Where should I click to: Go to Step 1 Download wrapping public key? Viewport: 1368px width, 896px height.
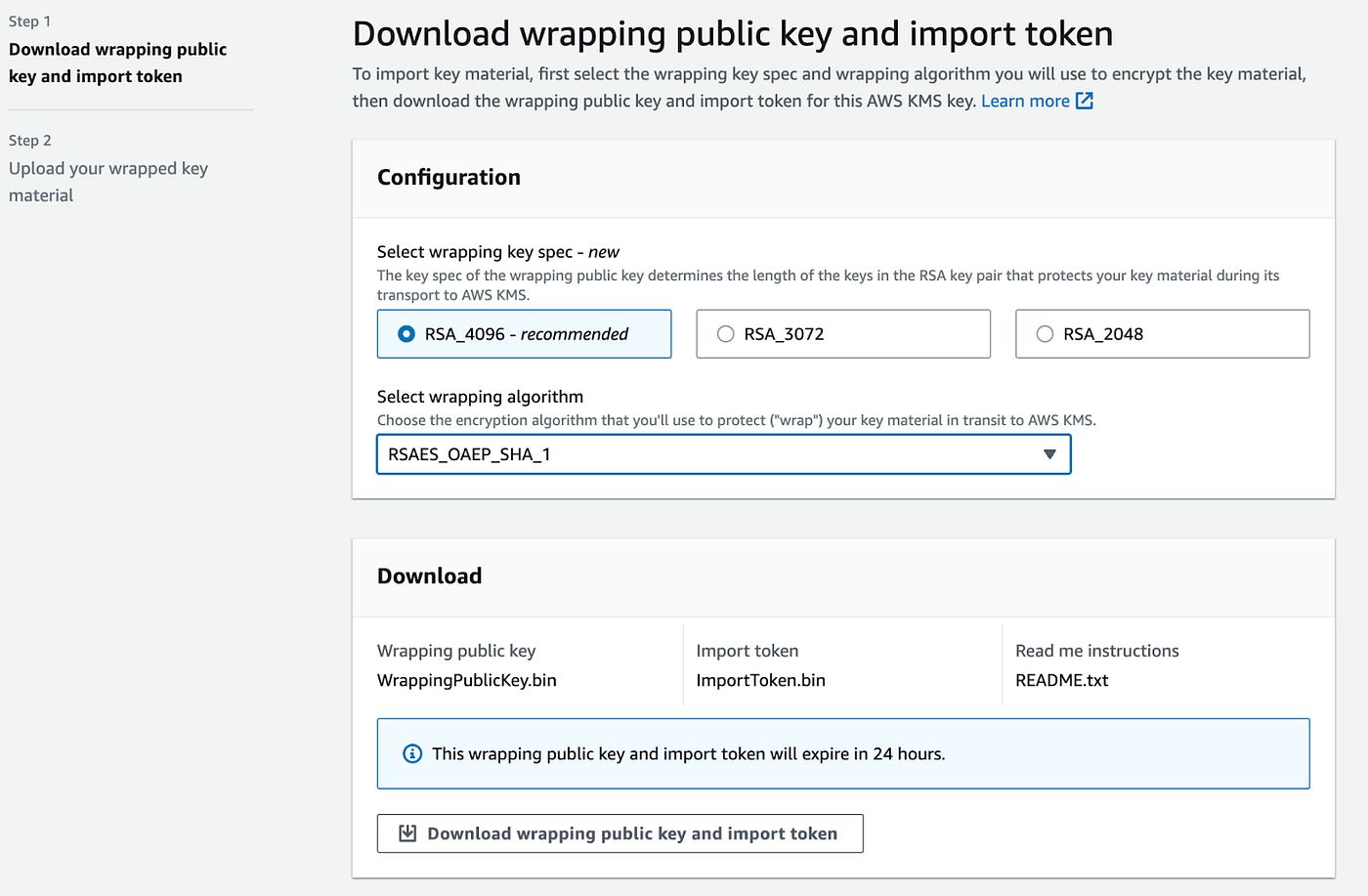[117, 63]
